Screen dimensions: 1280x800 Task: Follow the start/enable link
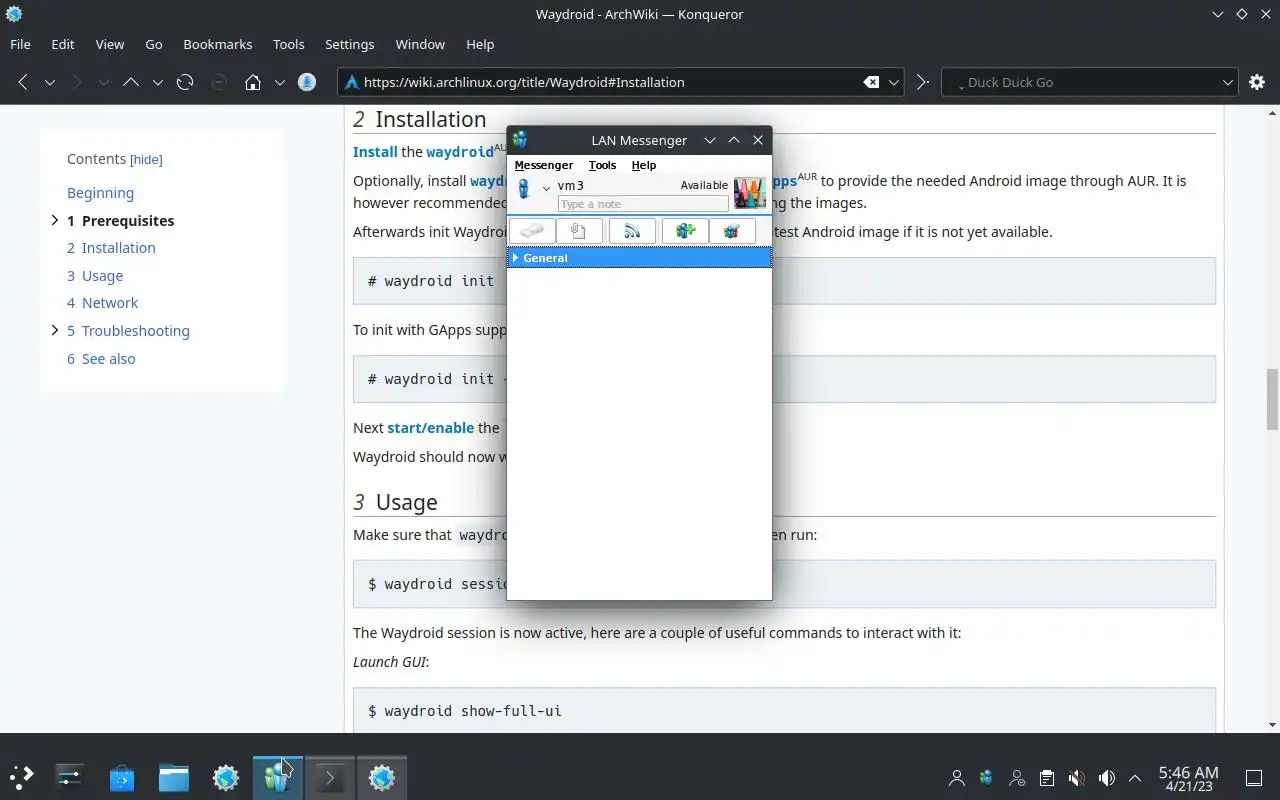[431, 427]
